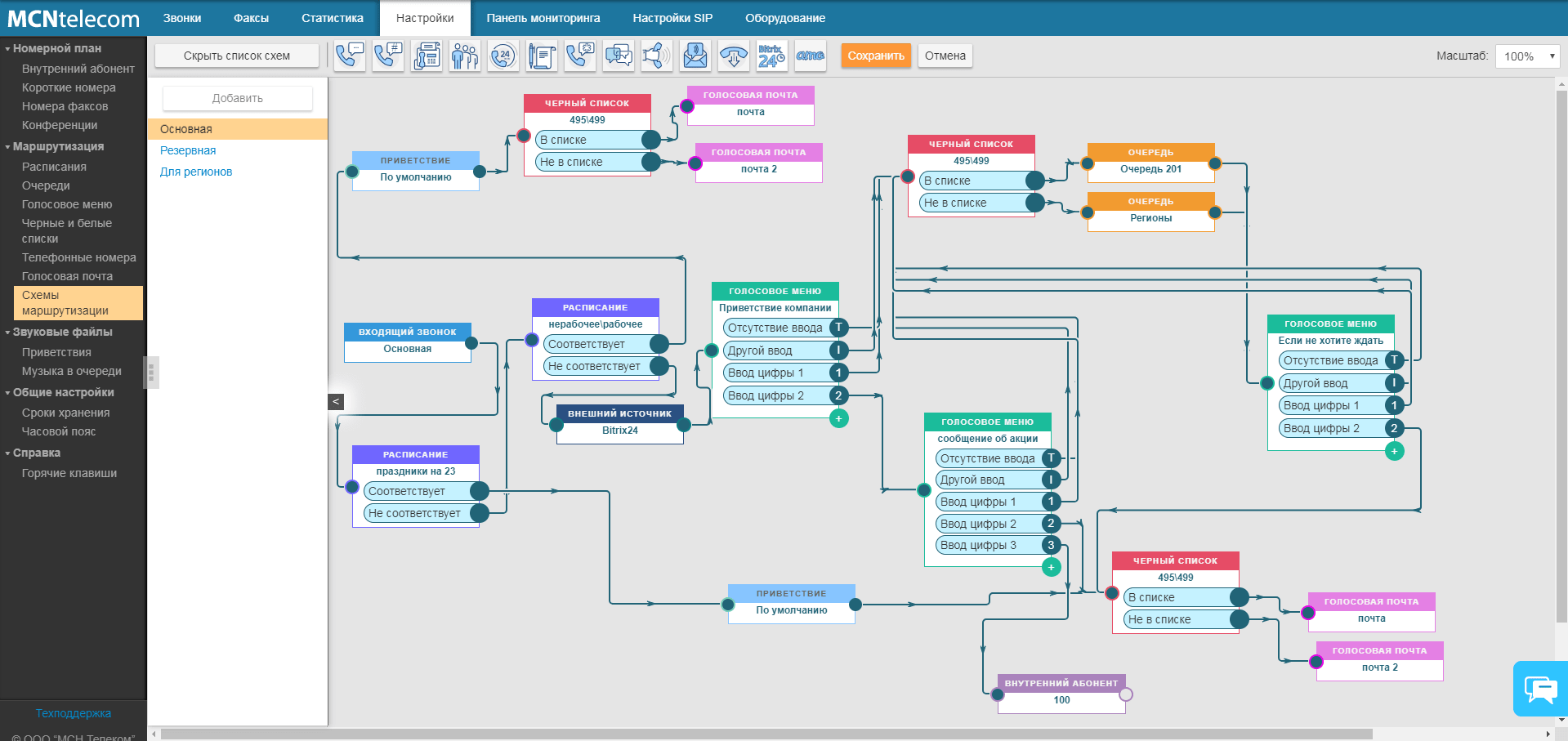Open Черные и белые списки
Viewport: 1568px width, 741px height.
[x=67, y=231]
